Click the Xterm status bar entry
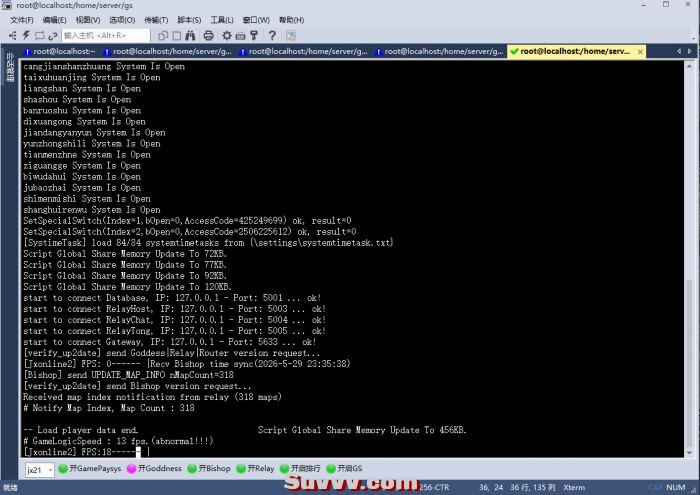Screen dimensions: 700x495 coord(574,487)
